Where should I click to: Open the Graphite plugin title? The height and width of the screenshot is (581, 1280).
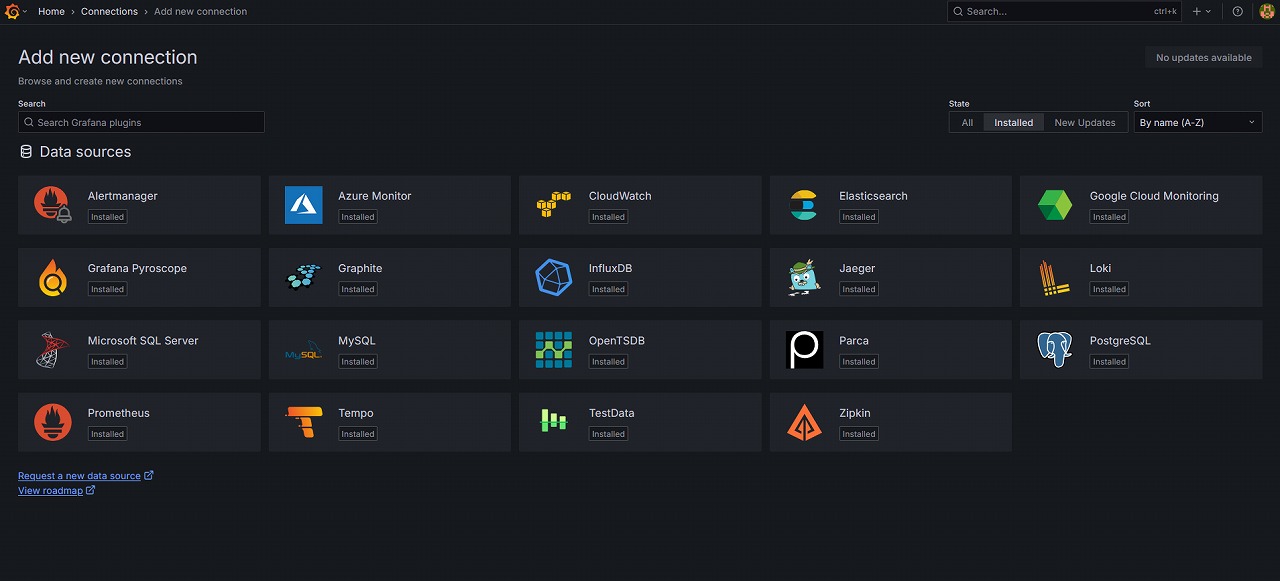pos(360,268)
